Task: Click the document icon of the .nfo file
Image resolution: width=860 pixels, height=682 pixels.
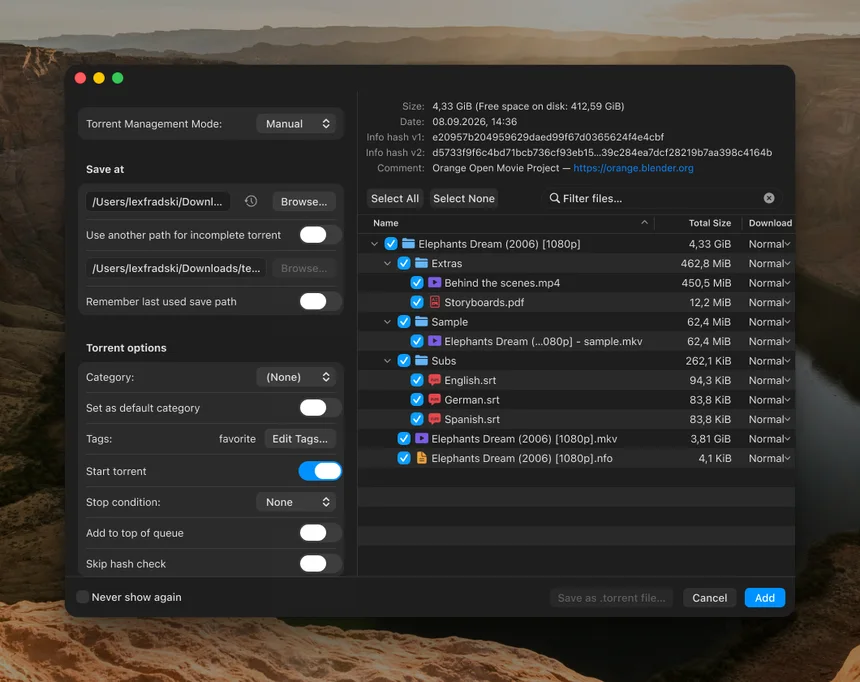Action: click(x=421, y=458)
